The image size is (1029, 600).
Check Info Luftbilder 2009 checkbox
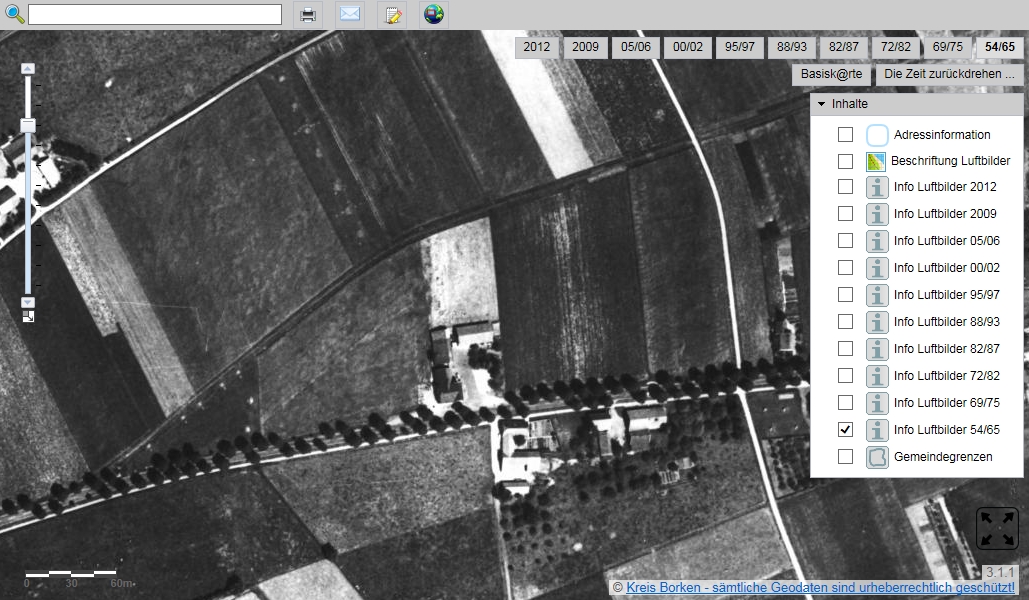(845, 213)
